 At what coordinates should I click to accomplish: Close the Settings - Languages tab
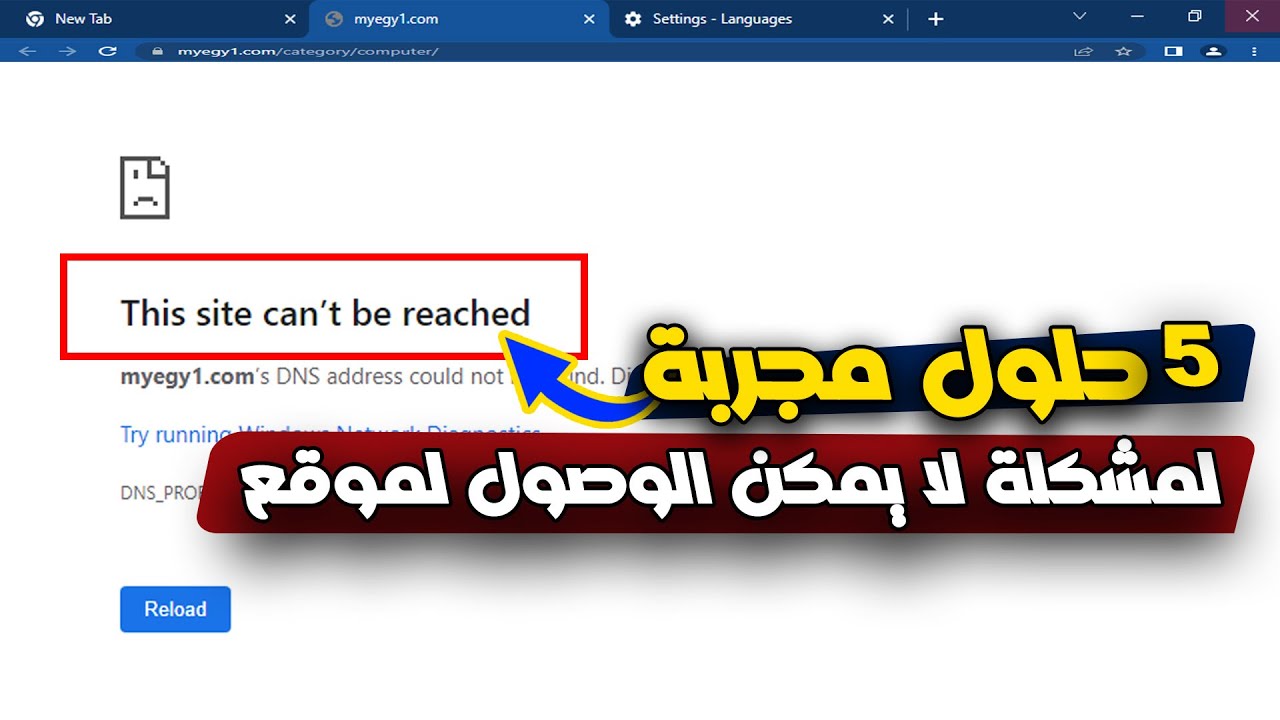tap(888, 19)
